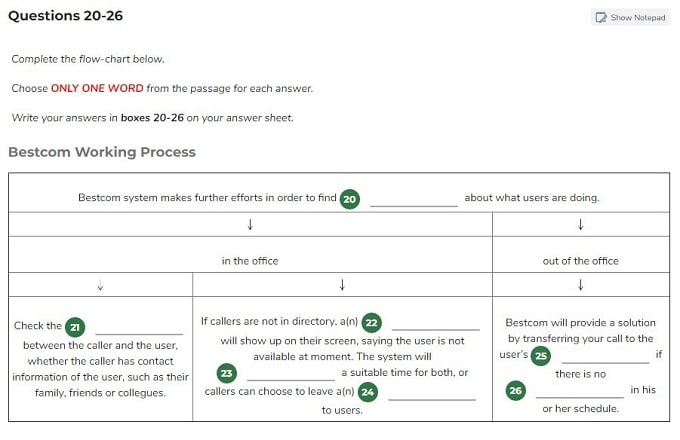680x440 pixels.
Task: Click the green number 21 badge
Action: (75, 327)
